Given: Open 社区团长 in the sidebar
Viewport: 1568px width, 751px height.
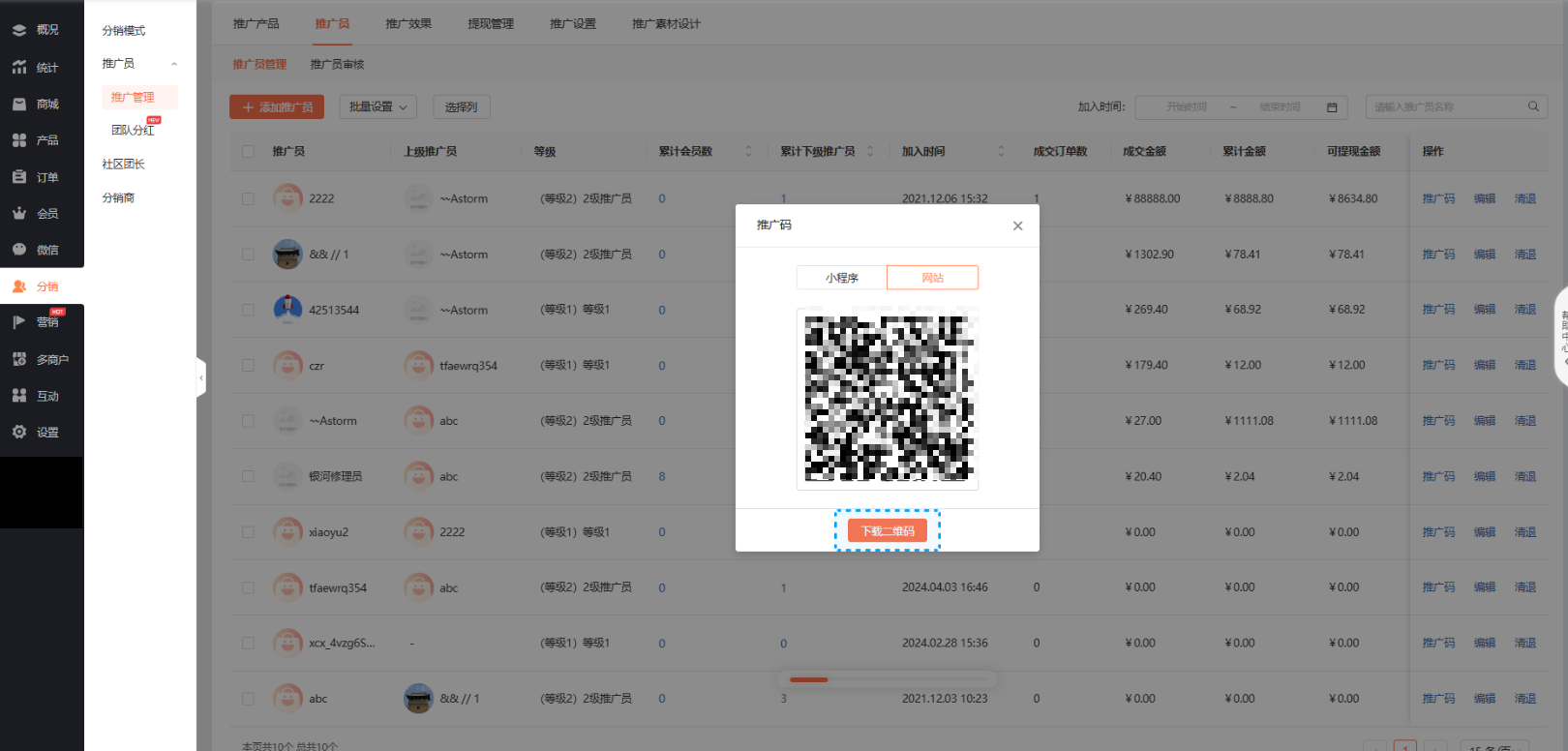Looking at the screenshot, I should (x=123, y=164).
